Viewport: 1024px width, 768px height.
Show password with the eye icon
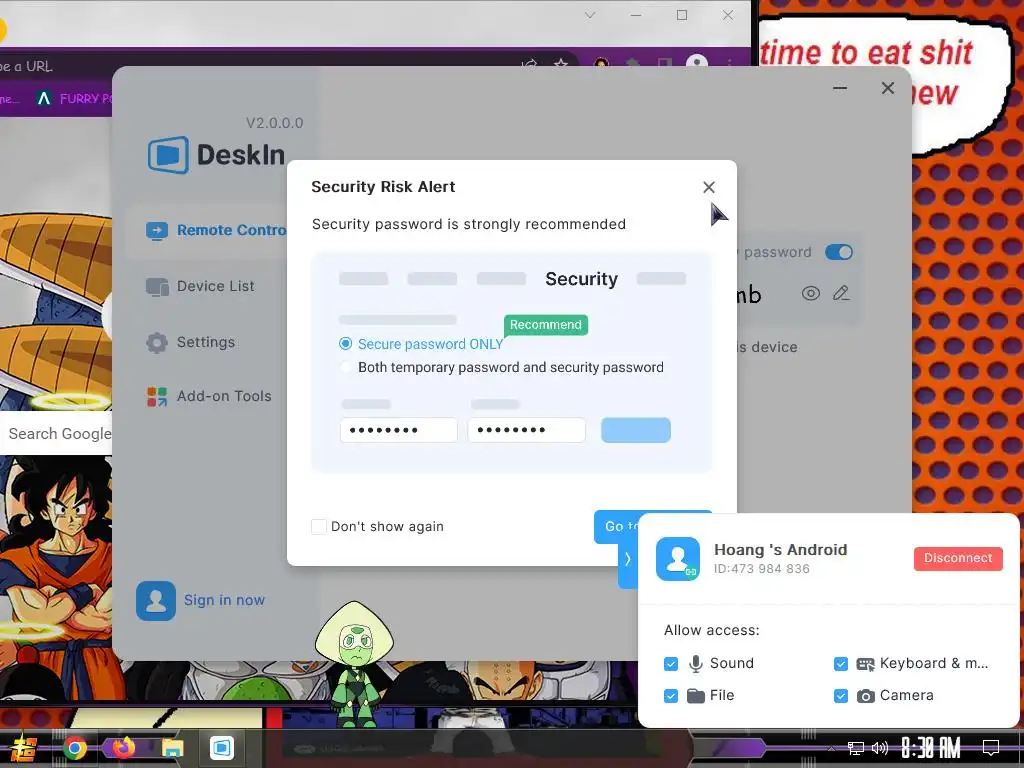click(x=810, y=293)
